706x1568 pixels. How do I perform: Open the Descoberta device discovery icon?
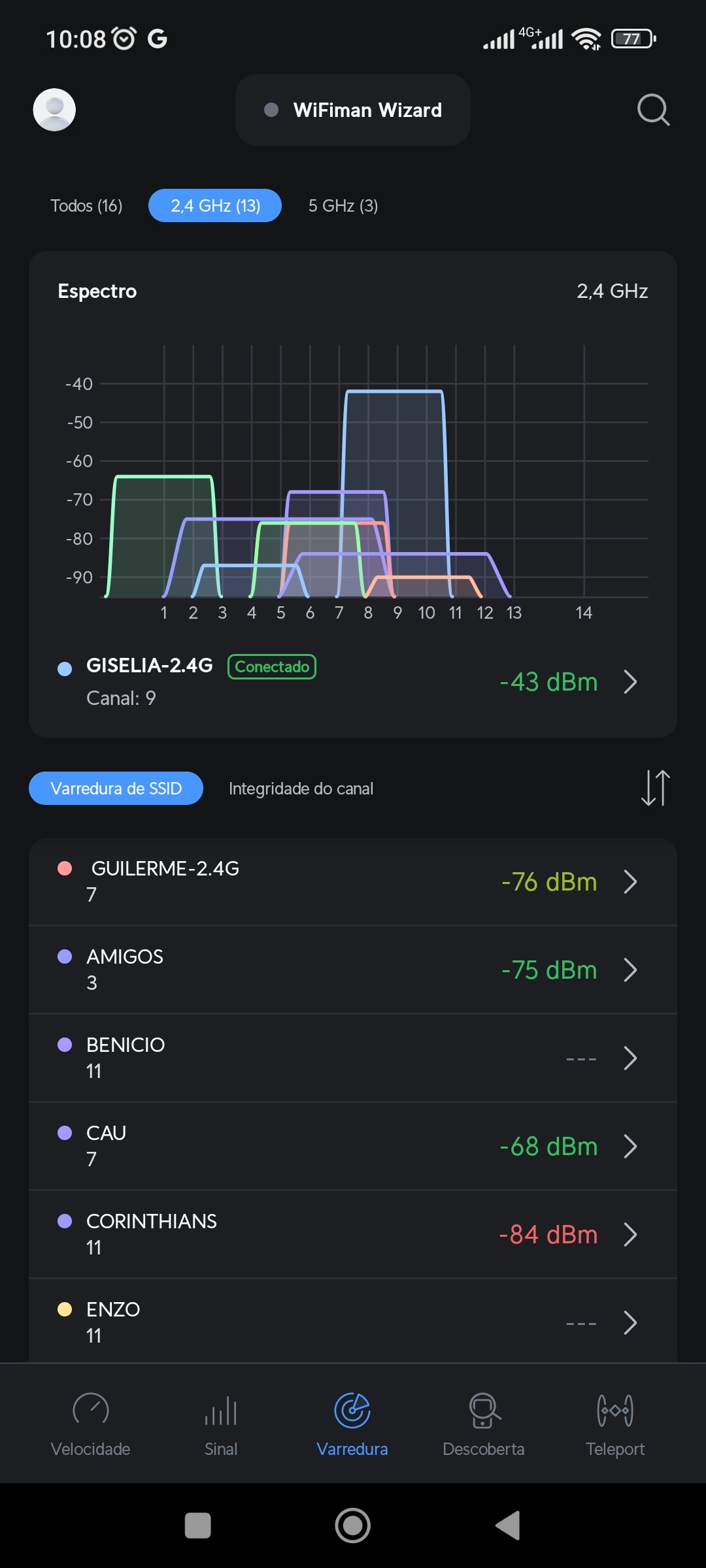click(x=484, y=1411)
